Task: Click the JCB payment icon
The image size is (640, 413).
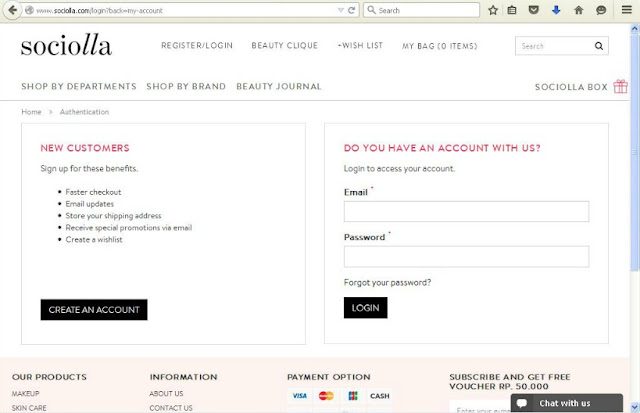Action: pos(353,395)
